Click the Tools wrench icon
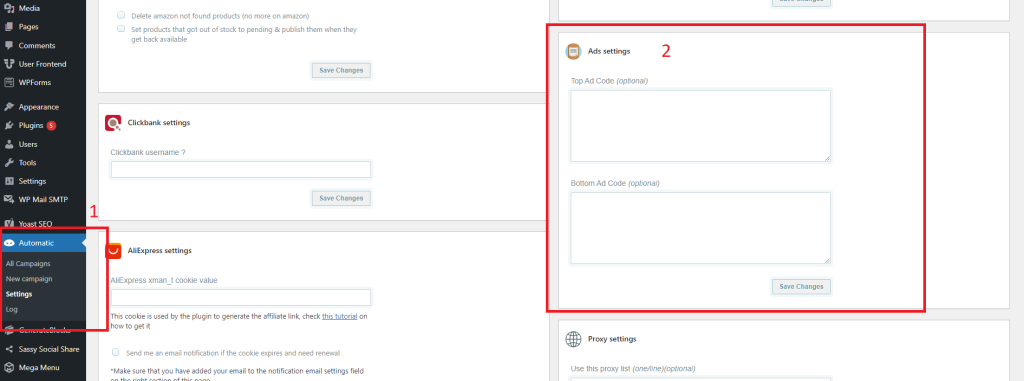Image resolution: width=1024 pixels, height=381 pixels. coord(9,162)
